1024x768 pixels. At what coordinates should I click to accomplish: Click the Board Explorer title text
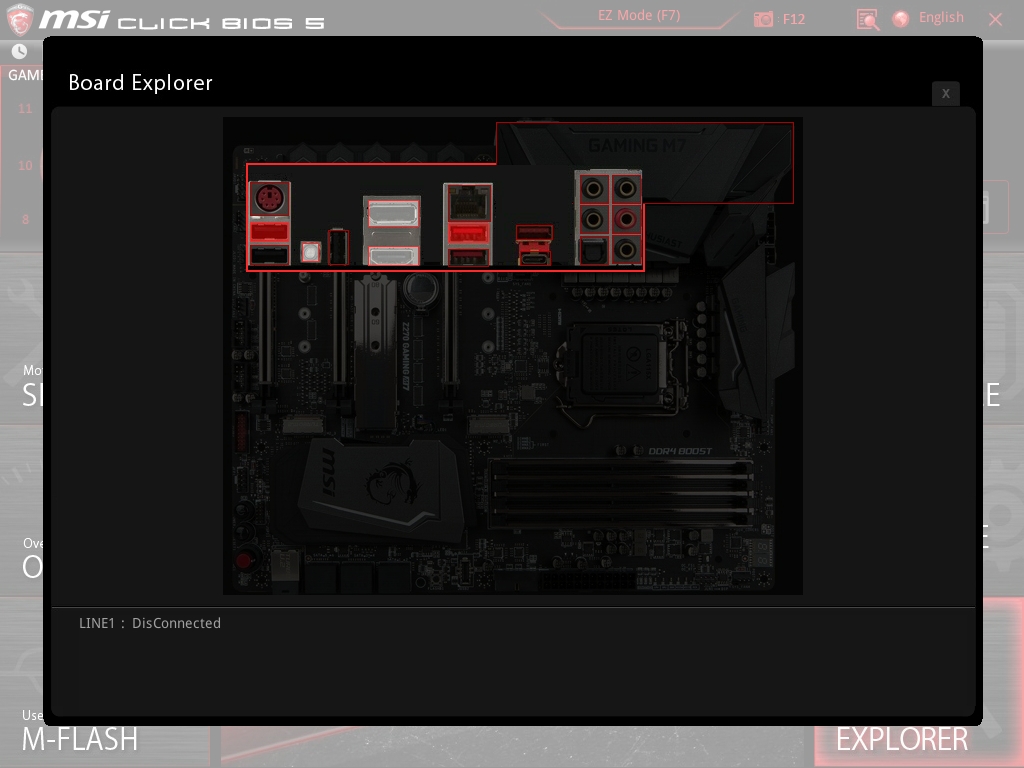point(140,83)
